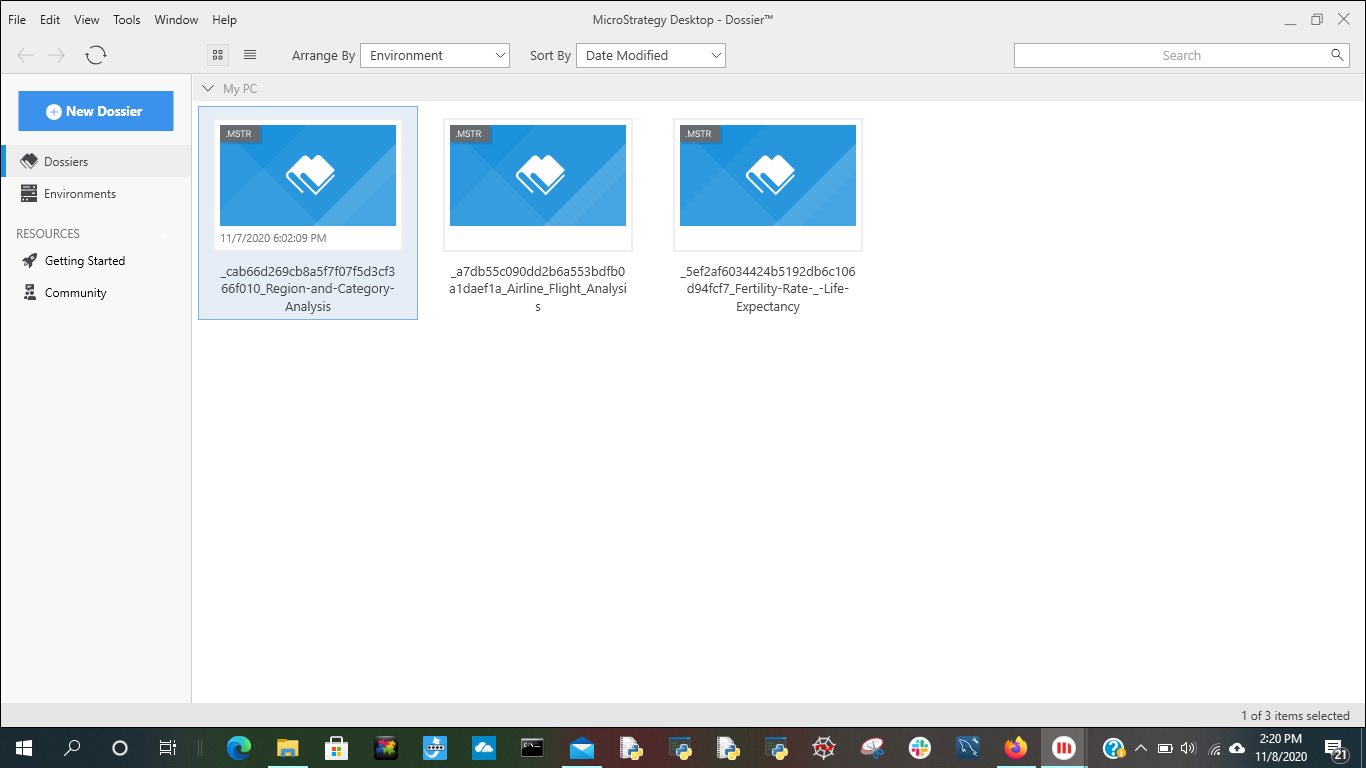
Task: Collapse the My PC section
Action: pos(207,89)
